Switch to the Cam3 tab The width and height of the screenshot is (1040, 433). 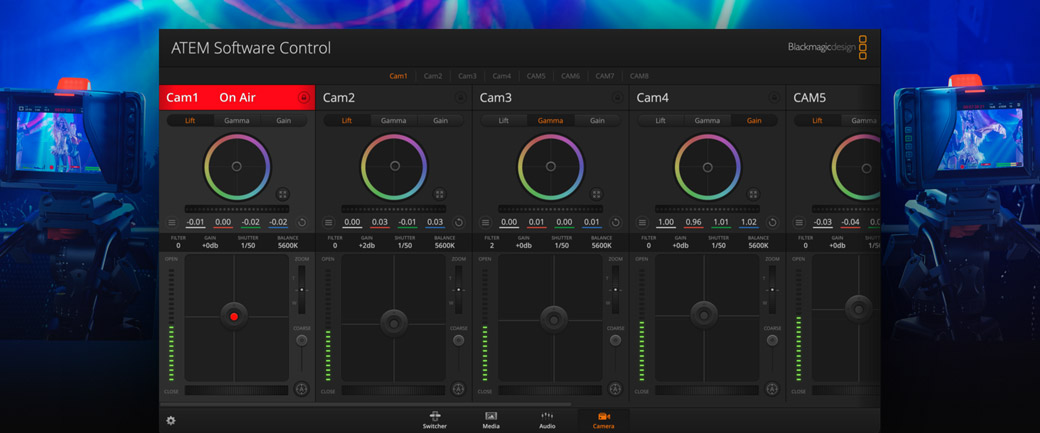(x=467, y=76)
